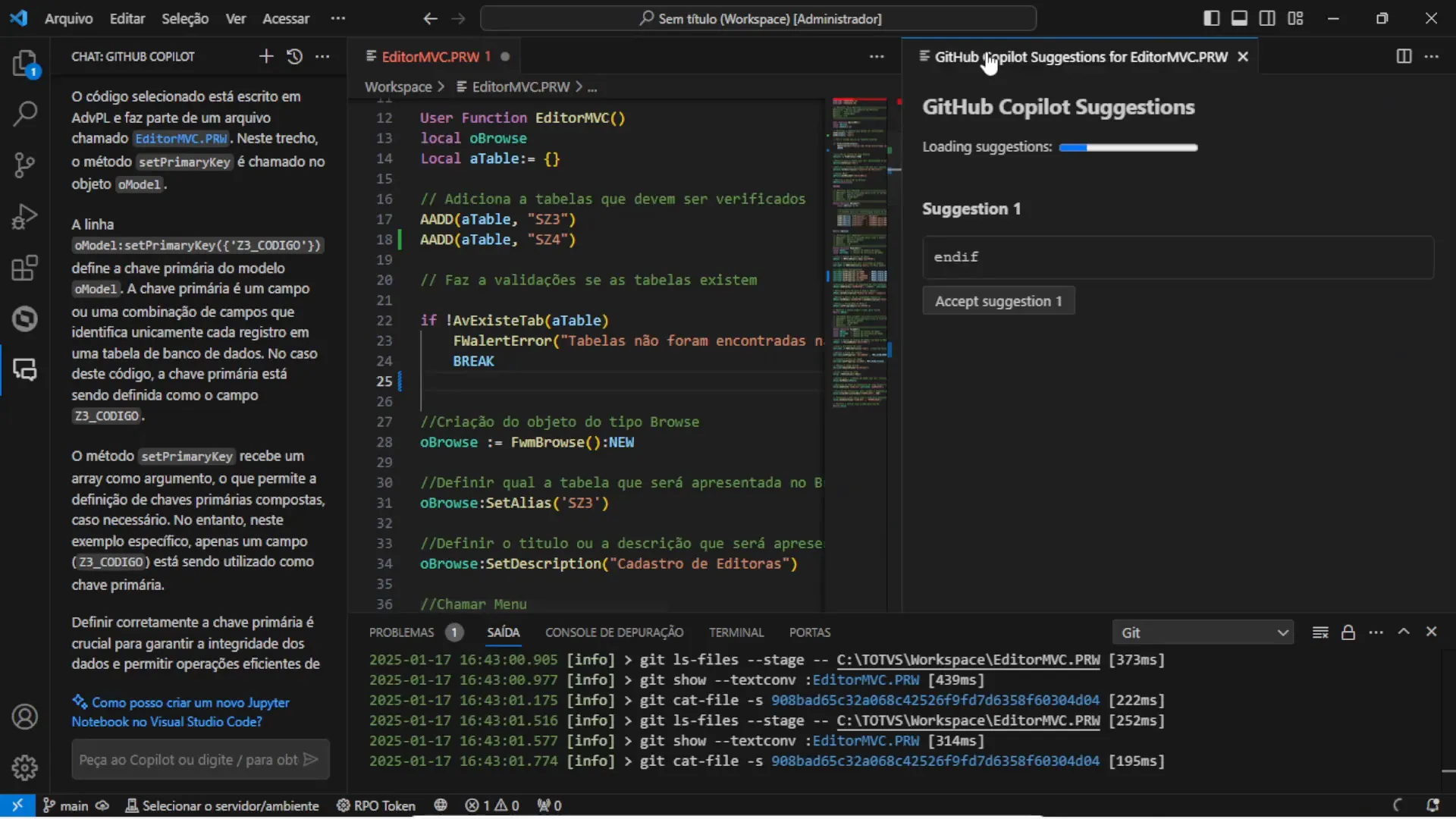Focus the Copilot chat input field
Screen dimensions: 1456x819
click(x=188, y=760)
